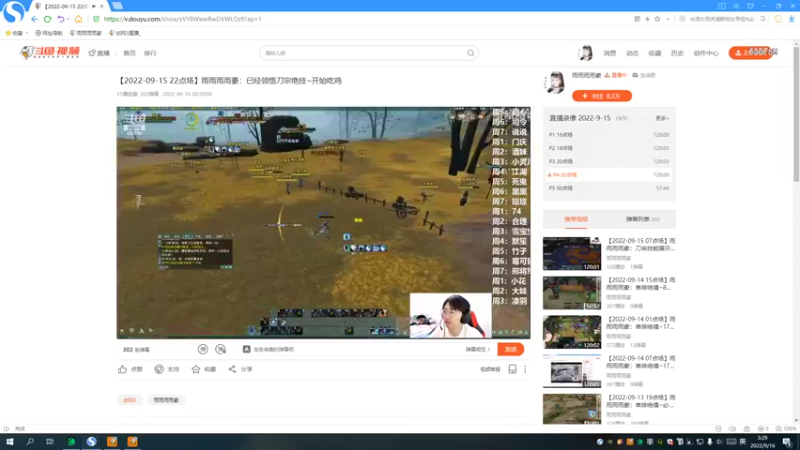Share the video with the share icon

point(233,369)
